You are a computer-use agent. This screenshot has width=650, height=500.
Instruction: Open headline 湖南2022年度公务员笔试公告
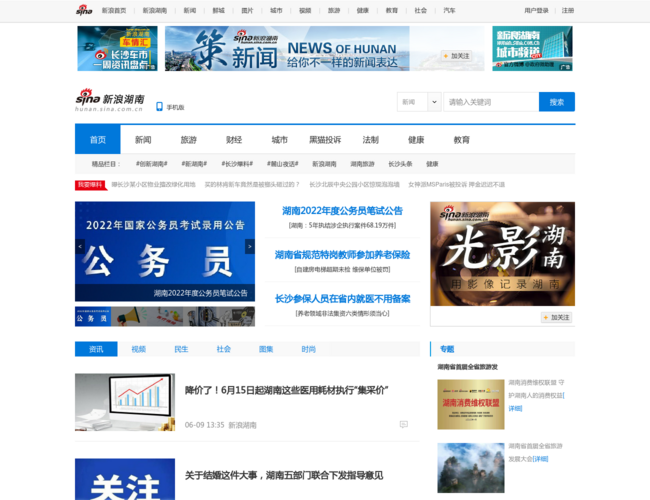[342, 211]
